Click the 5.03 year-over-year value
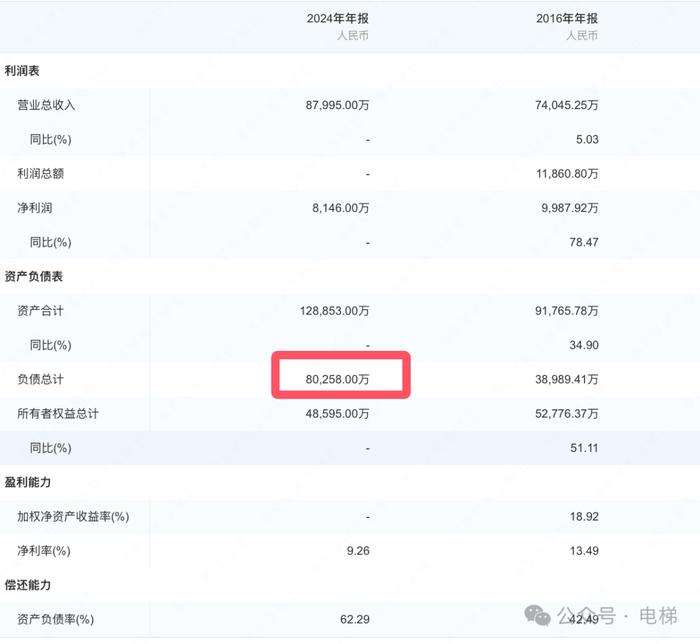Viewport: 700px width, 644px height. tap(587, 139)
